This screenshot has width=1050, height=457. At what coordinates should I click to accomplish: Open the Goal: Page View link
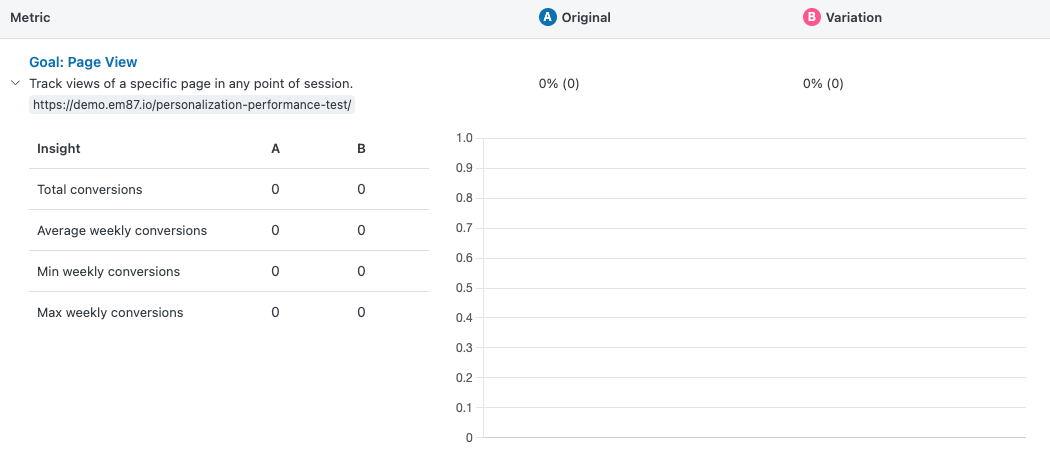click(x=83, y=62)
